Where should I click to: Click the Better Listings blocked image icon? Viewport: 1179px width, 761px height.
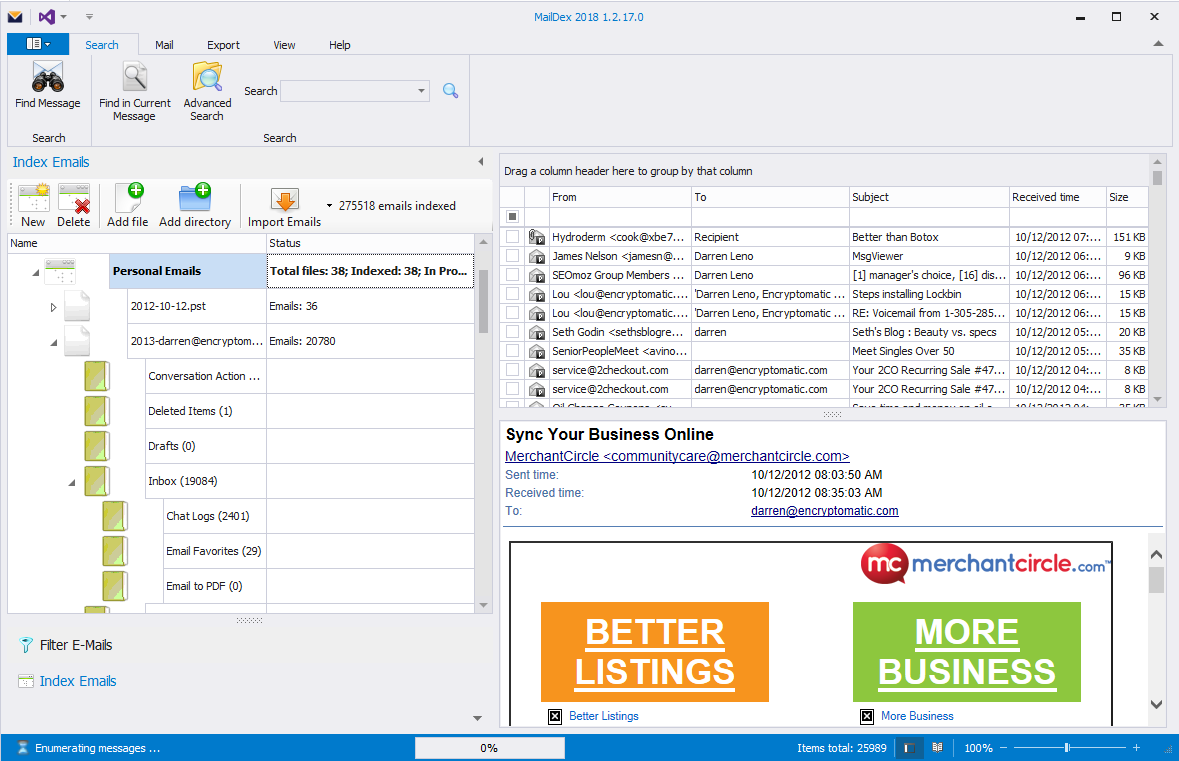555,716
